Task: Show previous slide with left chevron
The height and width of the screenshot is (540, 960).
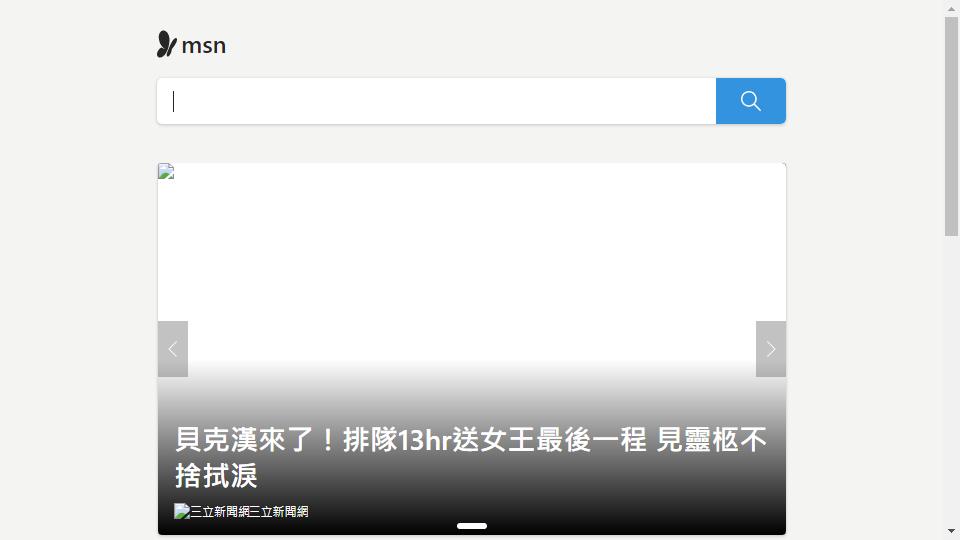Action: click(x=173, y=349)
